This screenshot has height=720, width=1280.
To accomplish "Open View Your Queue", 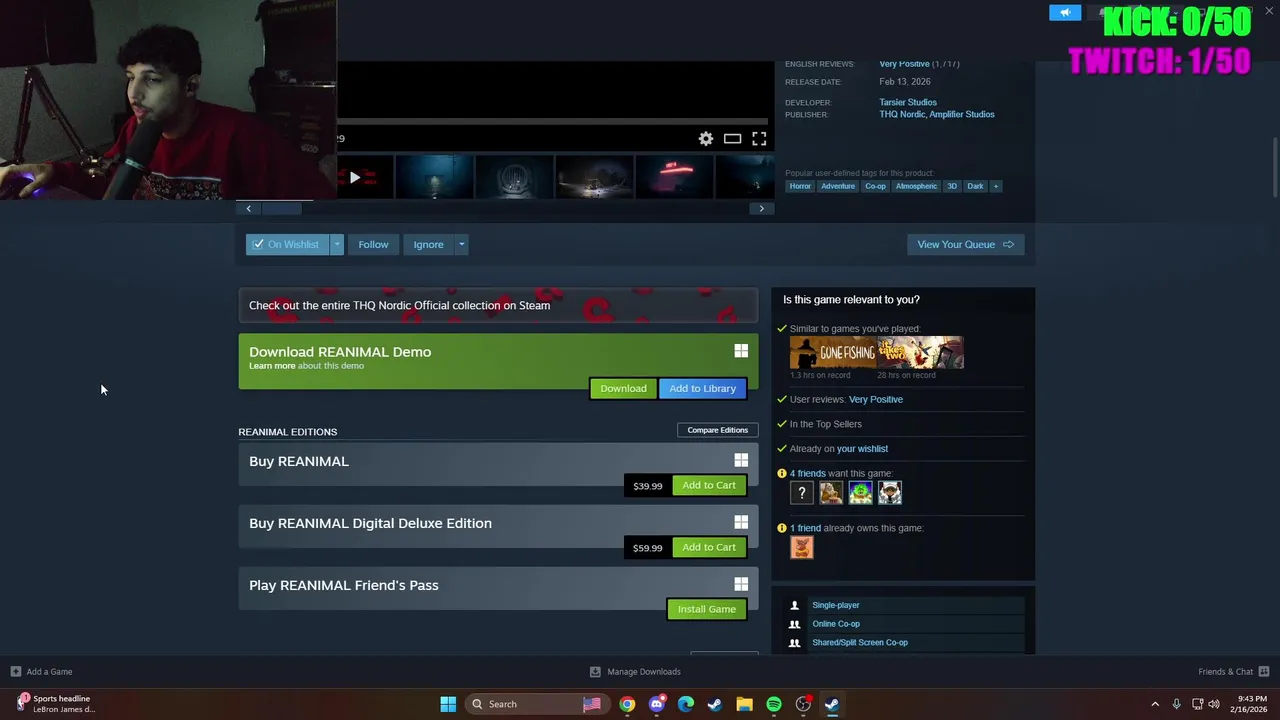I will (966, 244).
